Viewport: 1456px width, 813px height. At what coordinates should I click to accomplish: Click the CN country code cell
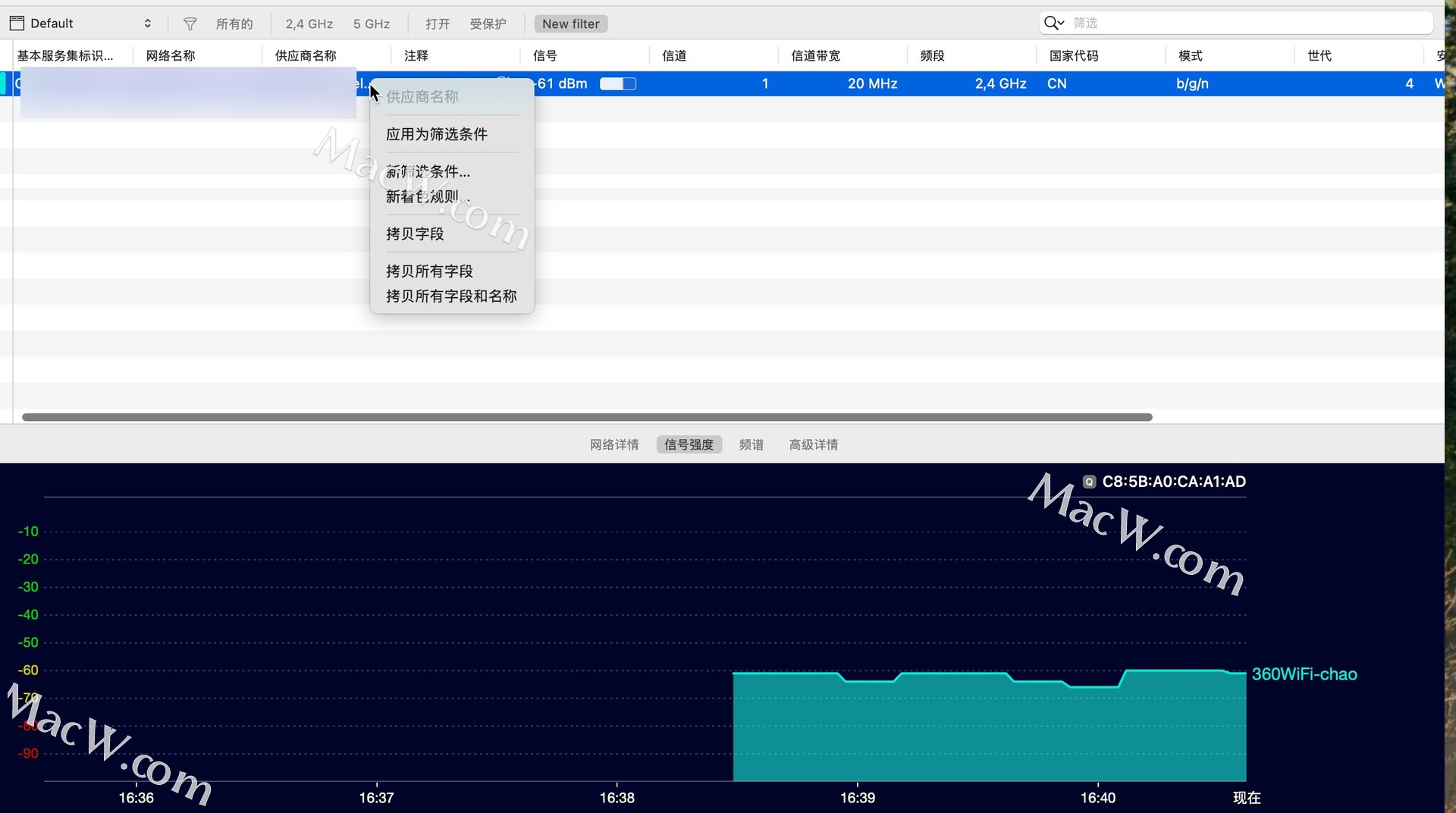coord(1056,83)
